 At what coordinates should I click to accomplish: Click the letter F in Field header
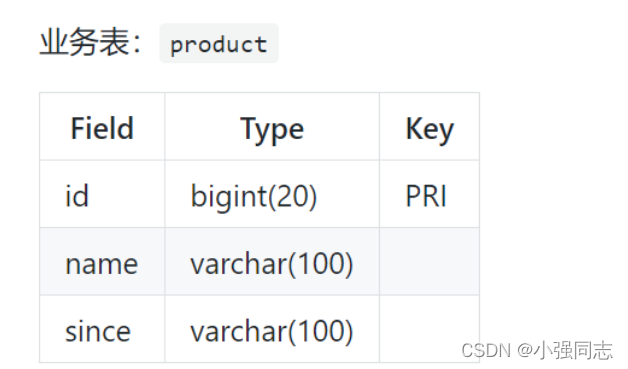[77, 128]
